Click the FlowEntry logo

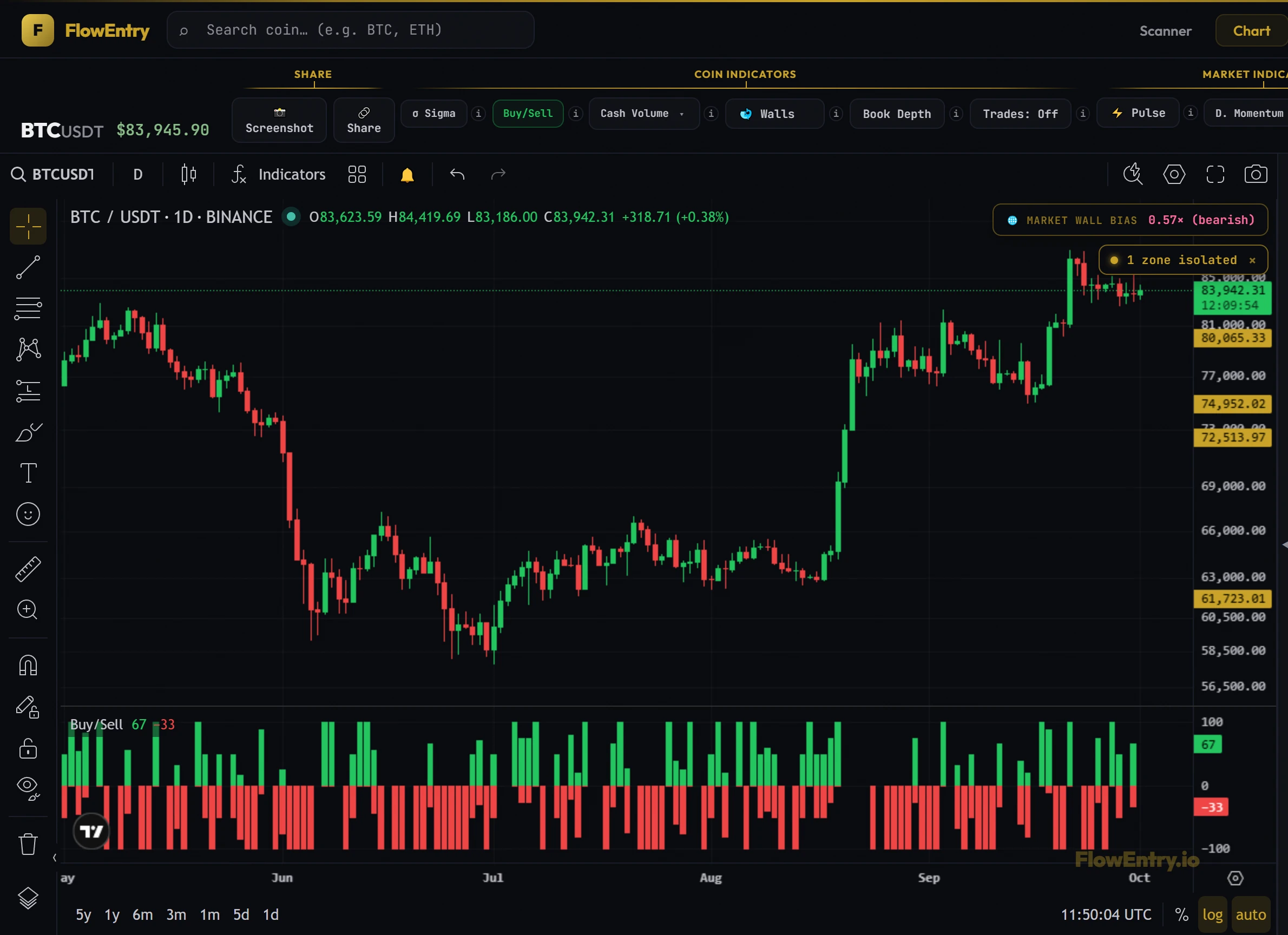86,30
